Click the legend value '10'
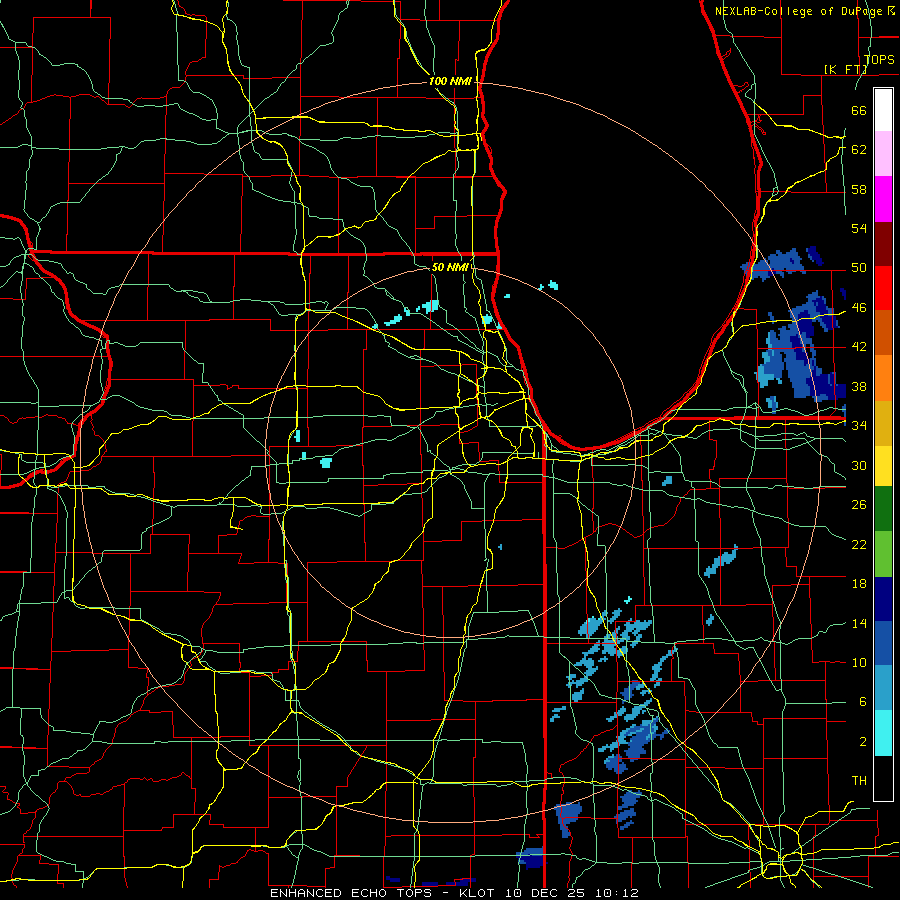 859,662
